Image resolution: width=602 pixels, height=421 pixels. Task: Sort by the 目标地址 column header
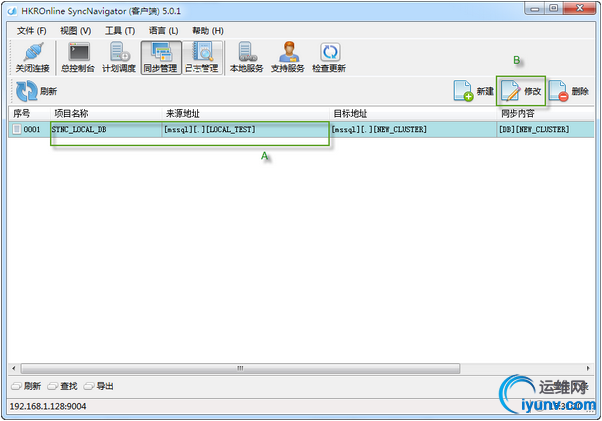(x=413, y=114)
